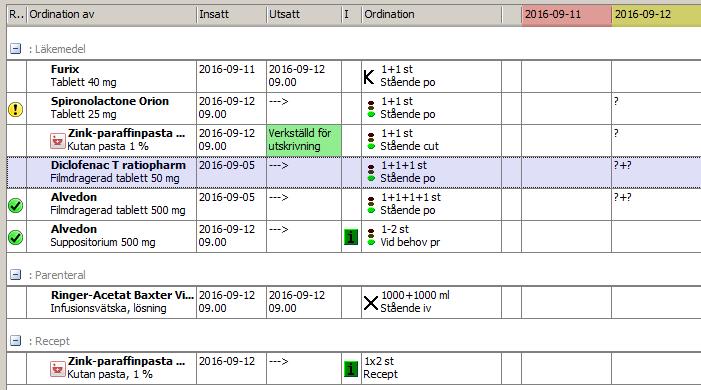The image size is (701, 390).
Task: Select the Diclofenac T ratiopharm row
Action: pyautogui.click(x=354, y=172)
